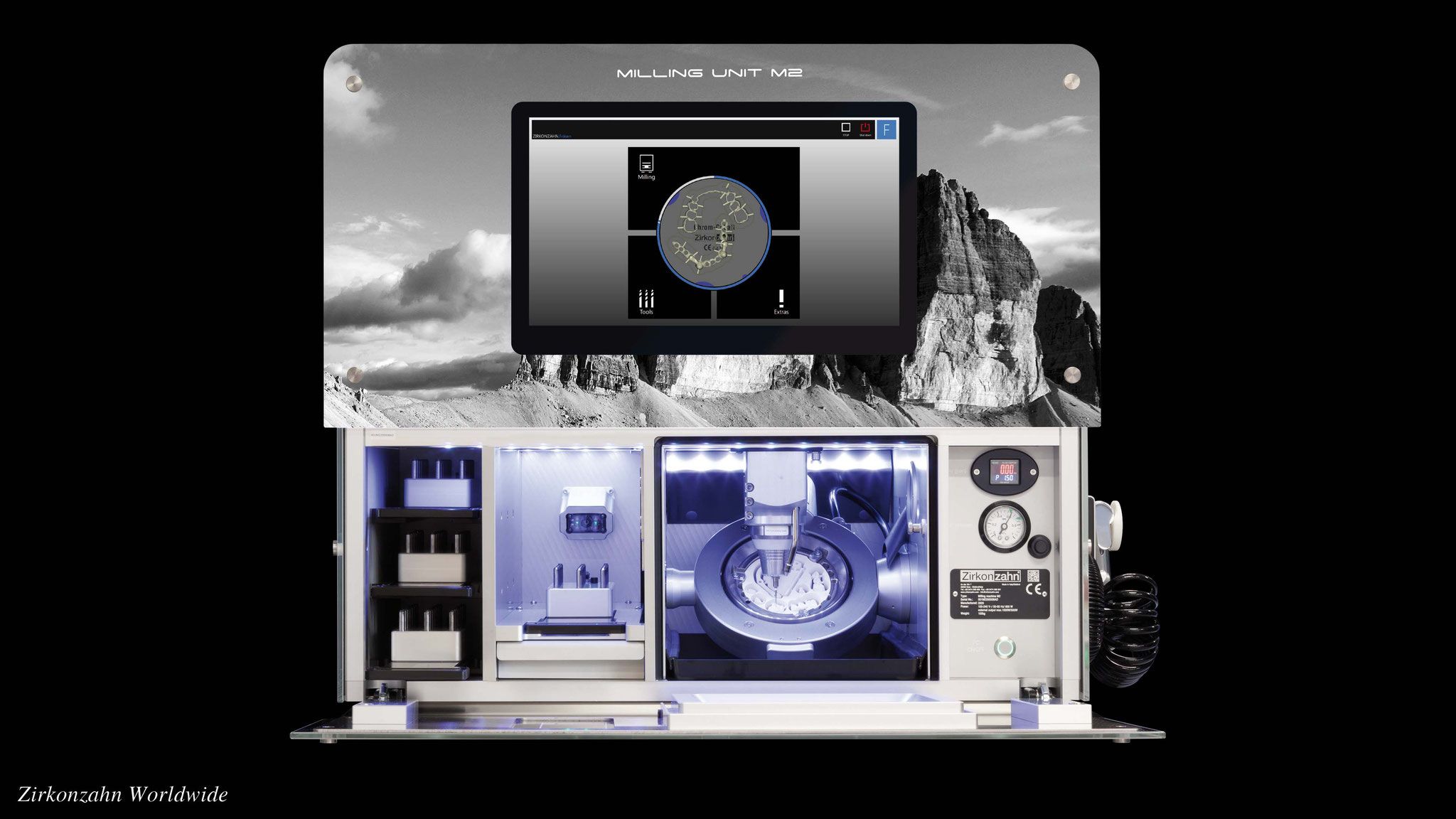This screenshot has height=819, width=1456.
Task: Open the Tools drill-bit tile
Action: (646, 302)
